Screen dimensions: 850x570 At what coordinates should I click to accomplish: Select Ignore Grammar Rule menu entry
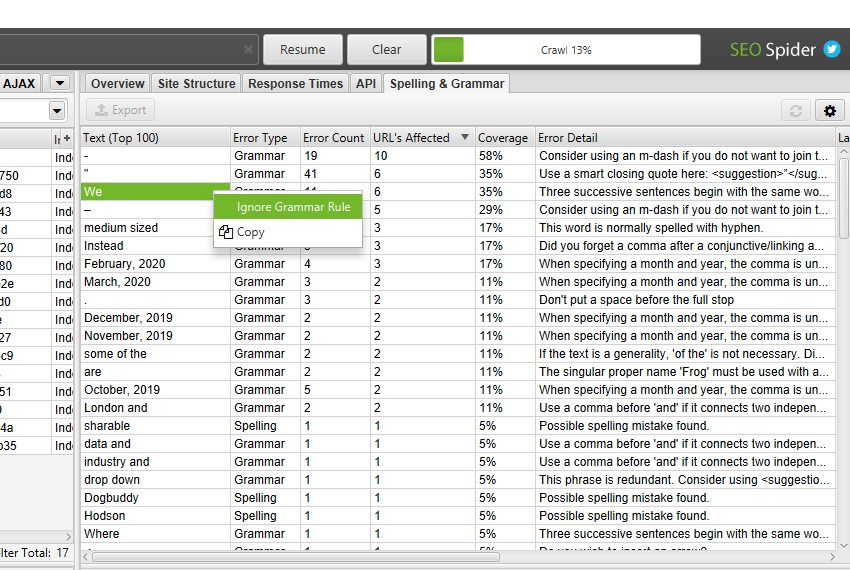pyautogui.click(x=293, y=207)
